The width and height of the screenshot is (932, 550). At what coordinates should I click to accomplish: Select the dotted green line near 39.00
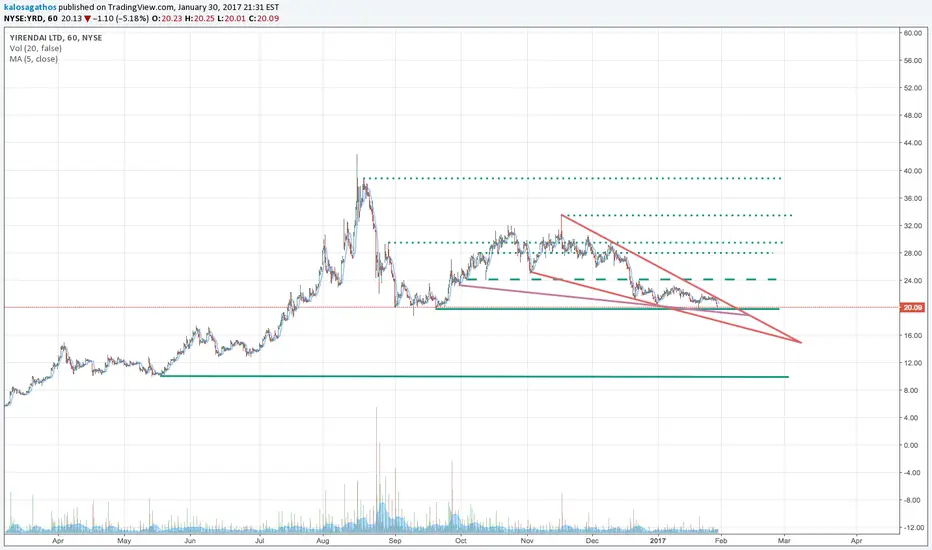coord(572,178)
